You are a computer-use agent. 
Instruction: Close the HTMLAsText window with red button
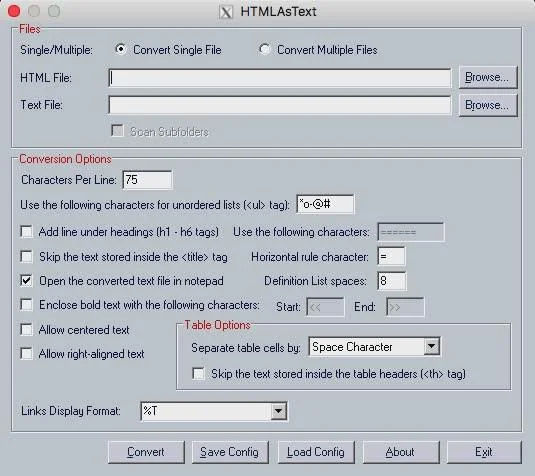tap(14, 11)
